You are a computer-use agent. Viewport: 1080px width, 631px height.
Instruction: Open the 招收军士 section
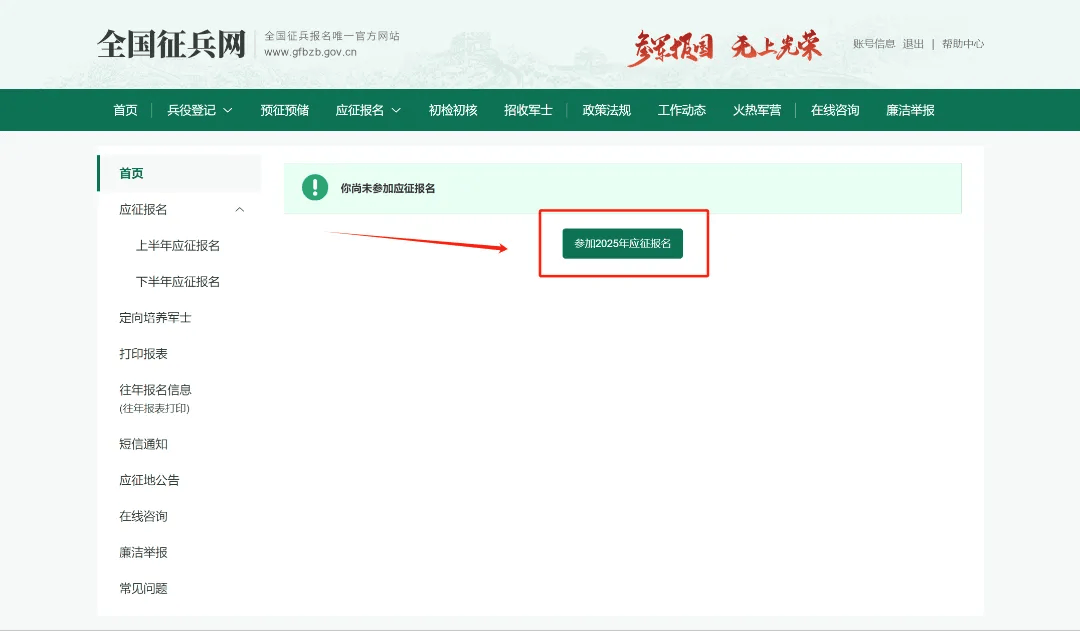[x=529, y=110]
